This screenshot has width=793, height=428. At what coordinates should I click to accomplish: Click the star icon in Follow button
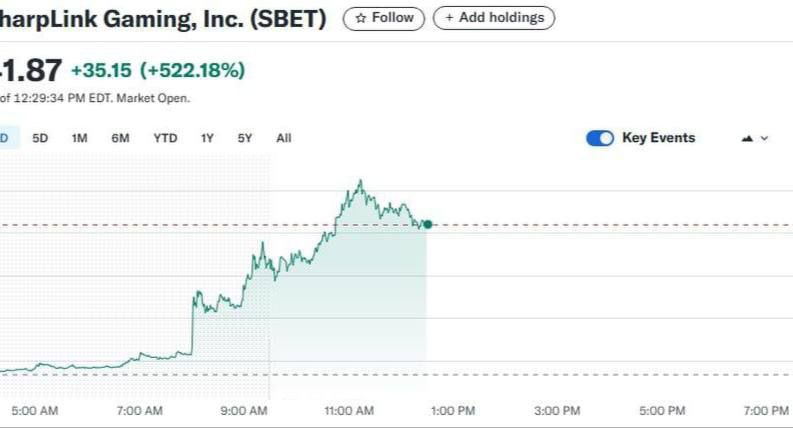coord(361,18)
